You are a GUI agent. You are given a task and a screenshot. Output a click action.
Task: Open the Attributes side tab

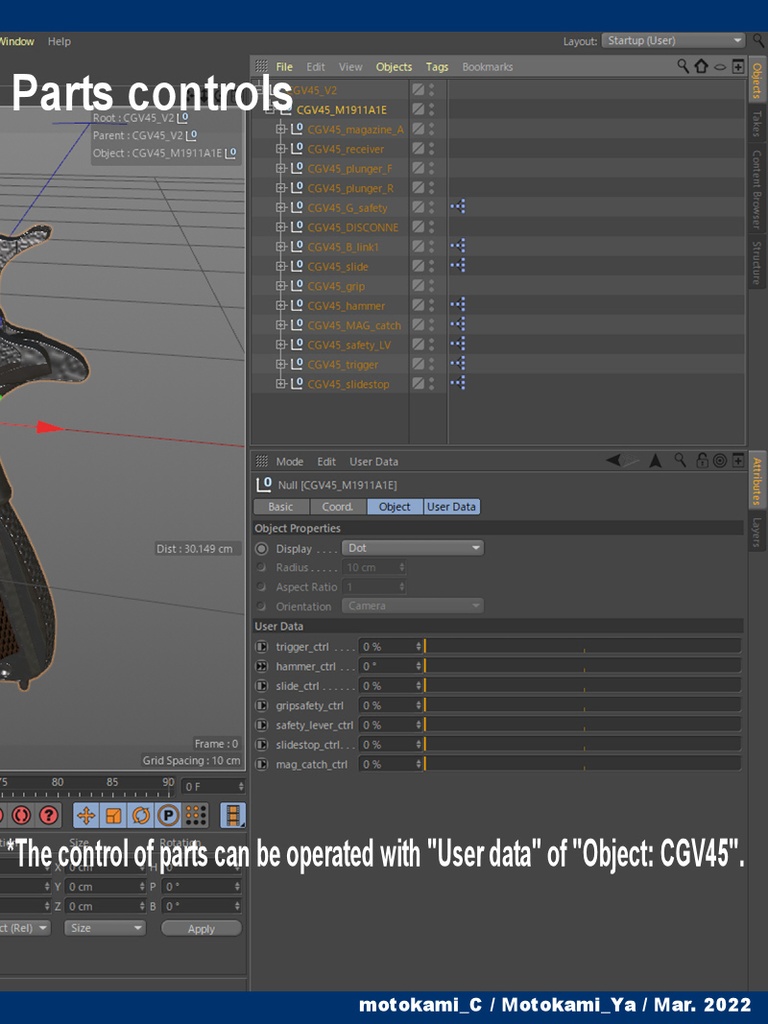(757, 481)
